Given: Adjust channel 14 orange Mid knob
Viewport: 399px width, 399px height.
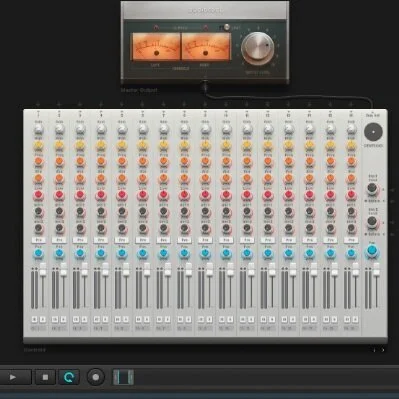Looking at the screenshot, I should [x=309, y=178].
